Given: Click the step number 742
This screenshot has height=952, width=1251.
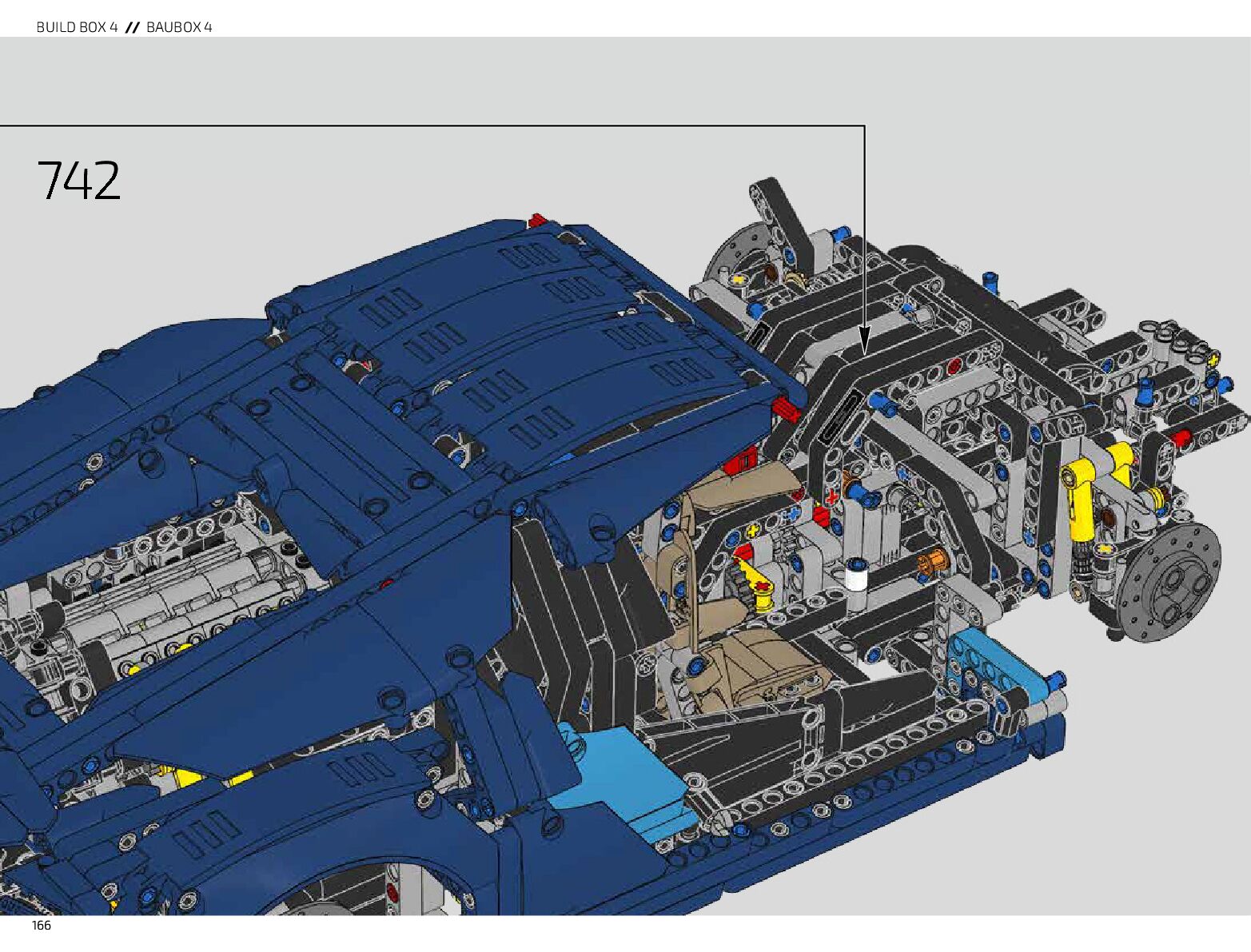Looking at the screenshot, I should tap(78, 181).
